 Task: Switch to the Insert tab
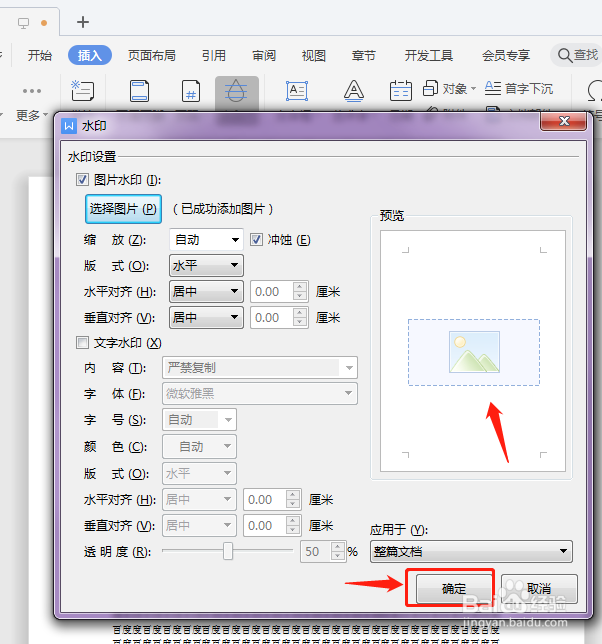[x=90, y=55]
